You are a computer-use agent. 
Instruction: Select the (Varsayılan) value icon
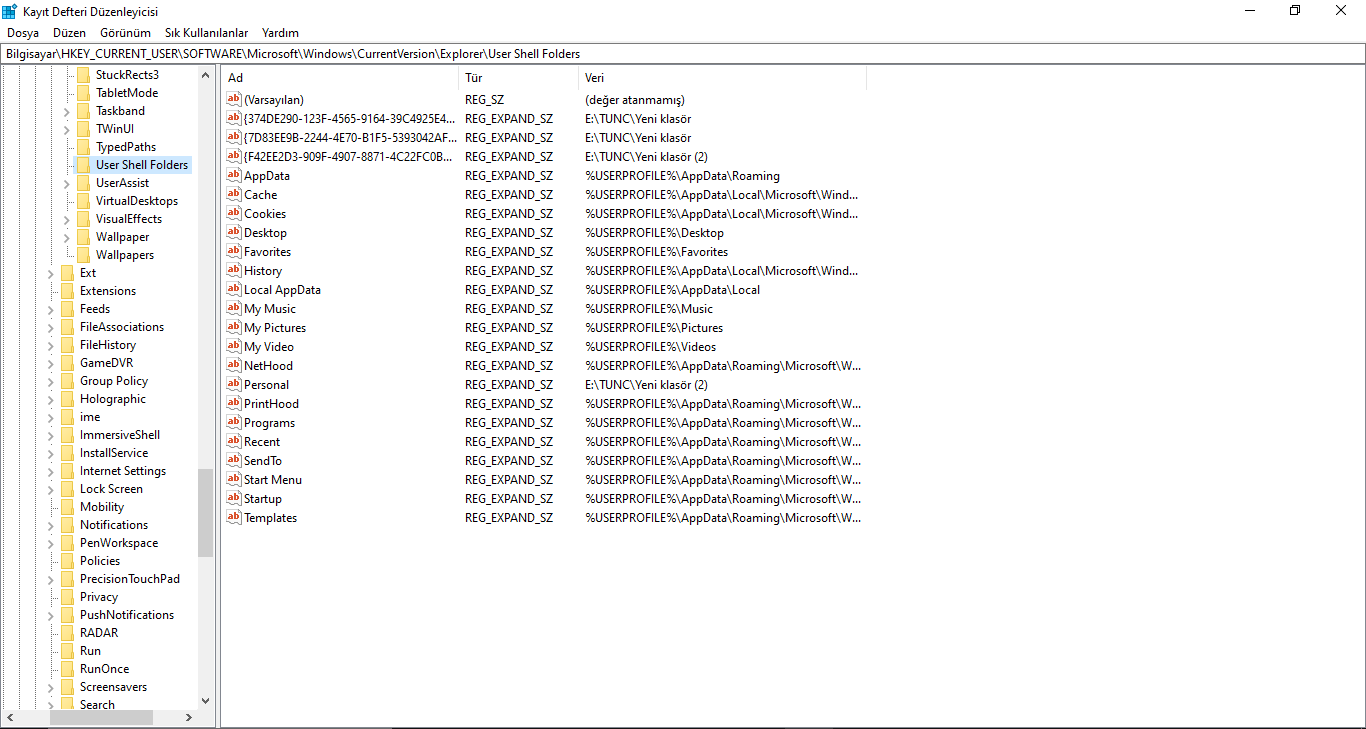pos(234,99)
